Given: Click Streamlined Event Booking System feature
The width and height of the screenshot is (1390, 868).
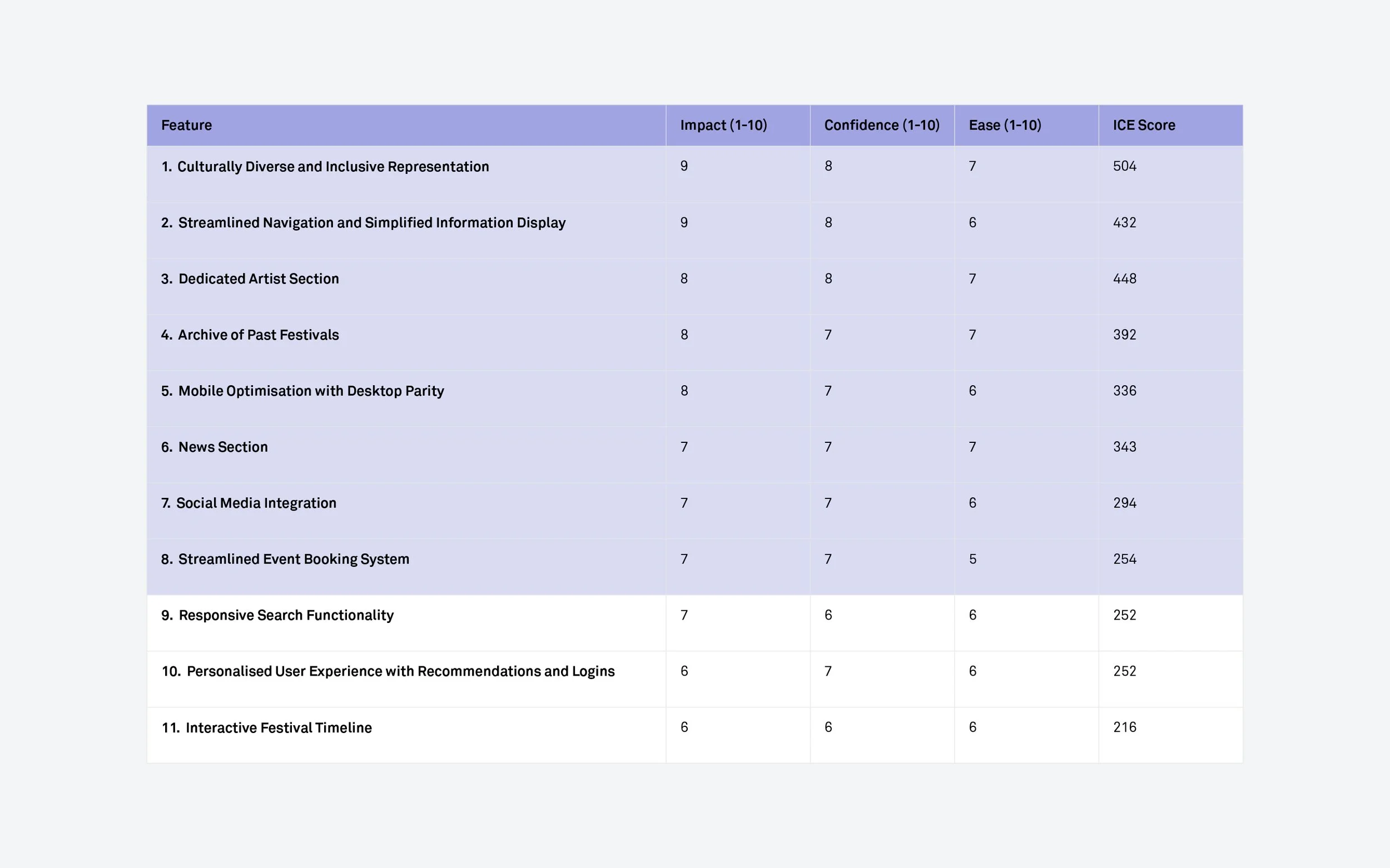Looking at the screenshot, I should [x=293, y=559].
